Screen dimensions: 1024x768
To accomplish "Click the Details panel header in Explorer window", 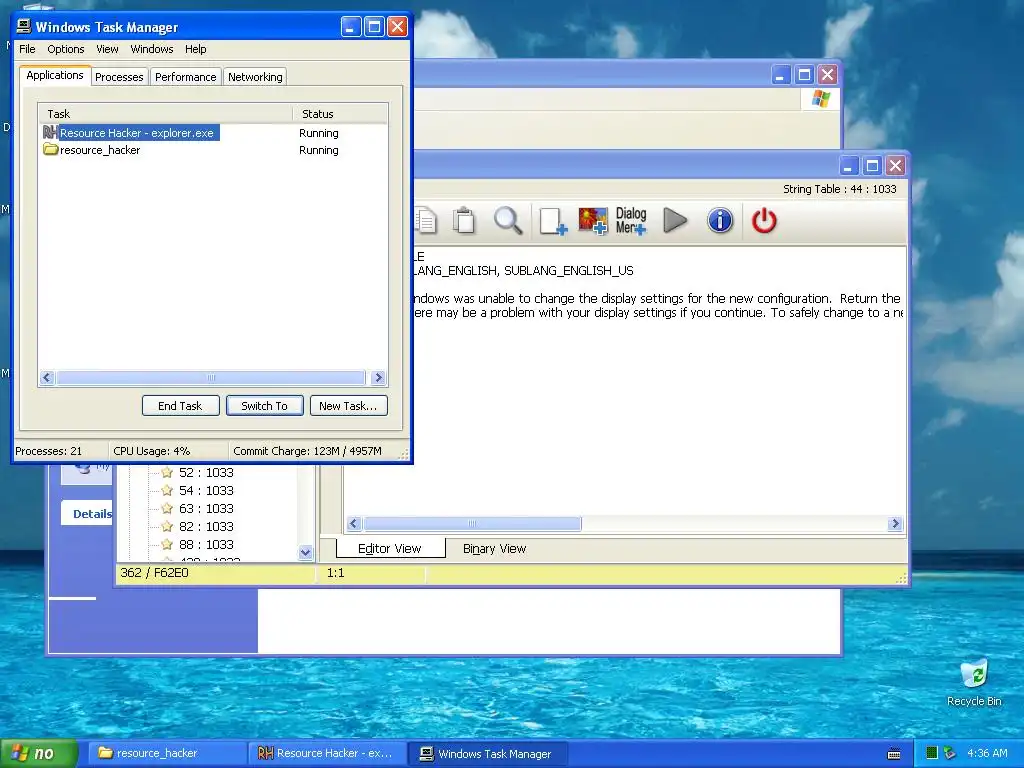I will (x=88, y=513).
